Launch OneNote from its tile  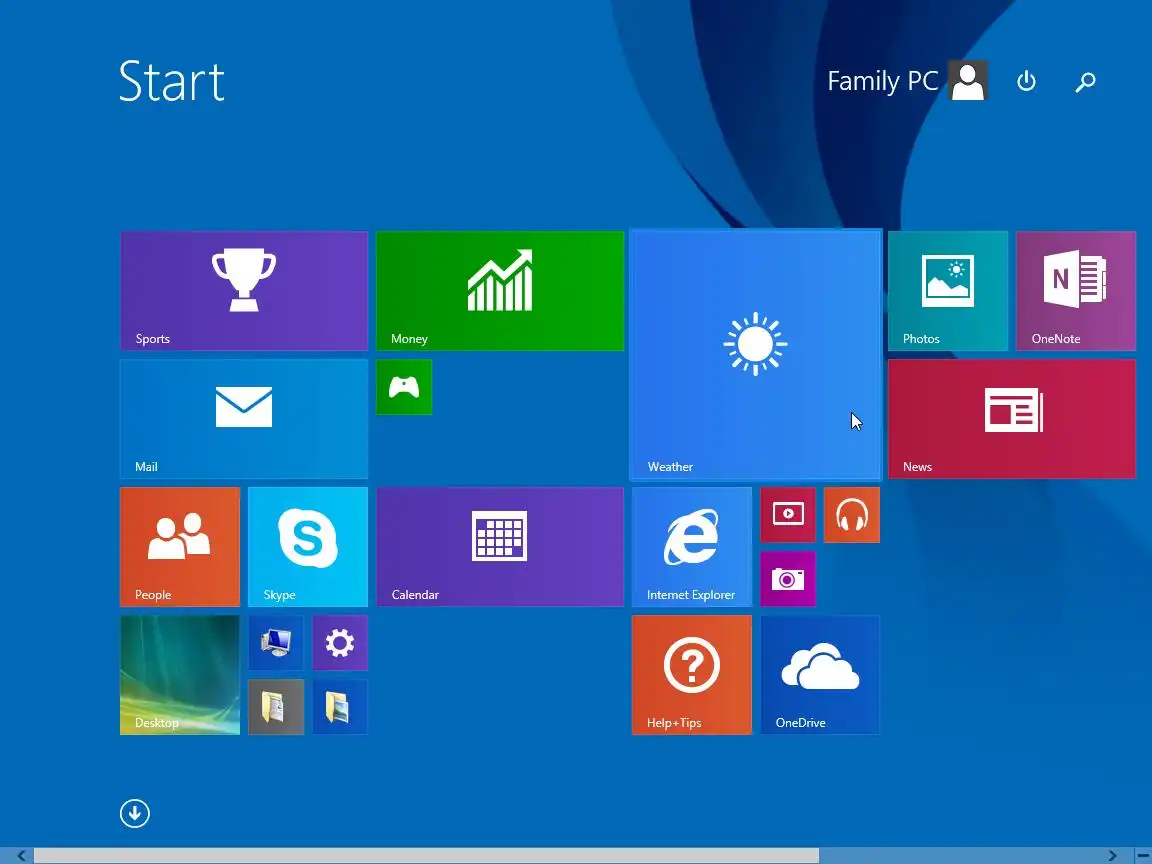tap(1076, 291)
